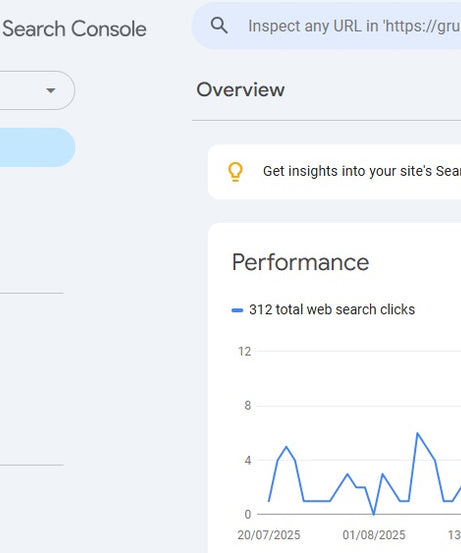Click the 8 value on the chart axis
Screen dimensions: 461x553
(248, 406)
